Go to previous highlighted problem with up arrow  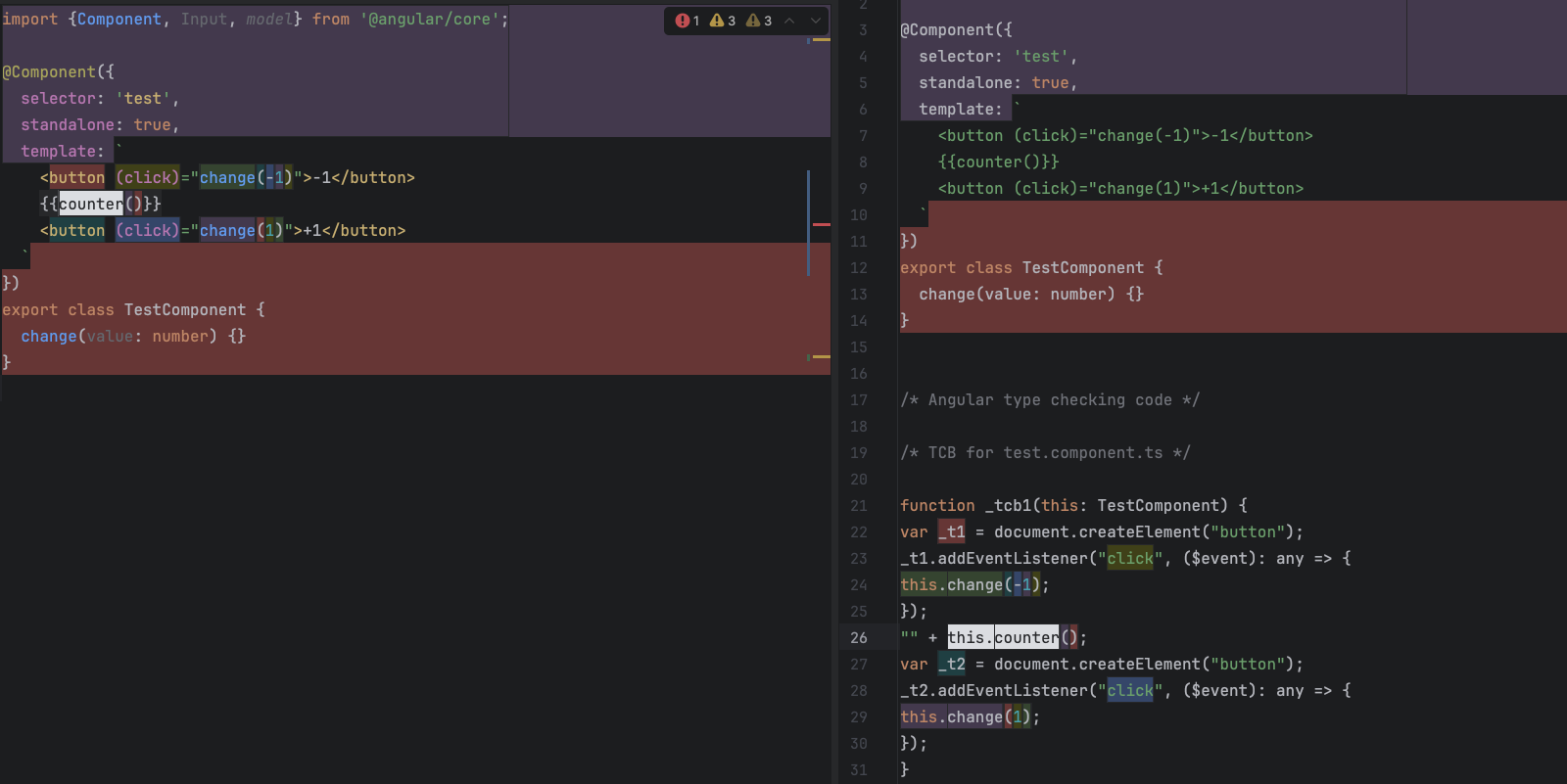[789, 21]
